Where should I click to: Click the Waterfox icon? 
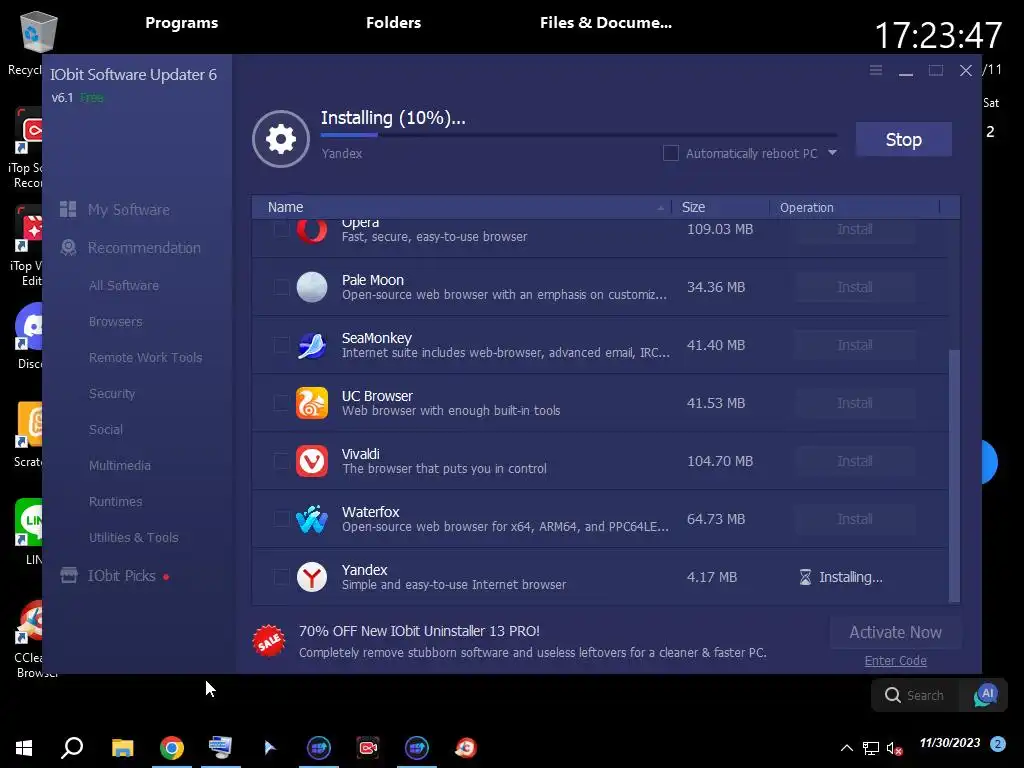pyautogui.click(x=312, y=519)
